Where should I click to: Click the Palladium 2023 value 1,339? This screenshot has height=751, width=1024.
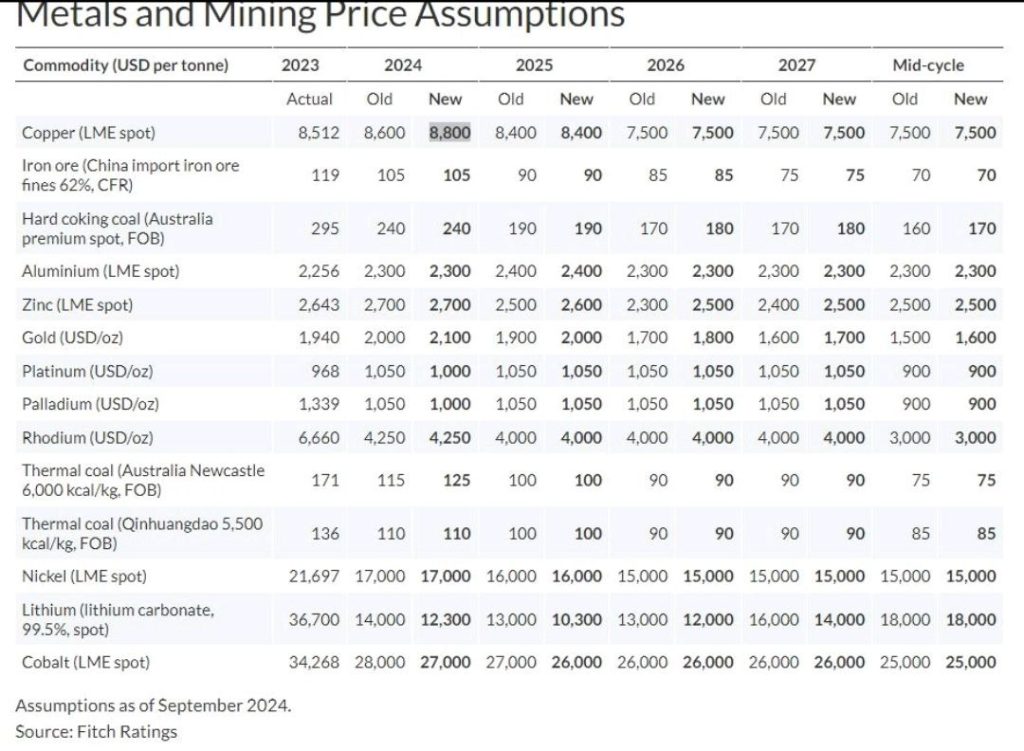[x=319, y=404]
